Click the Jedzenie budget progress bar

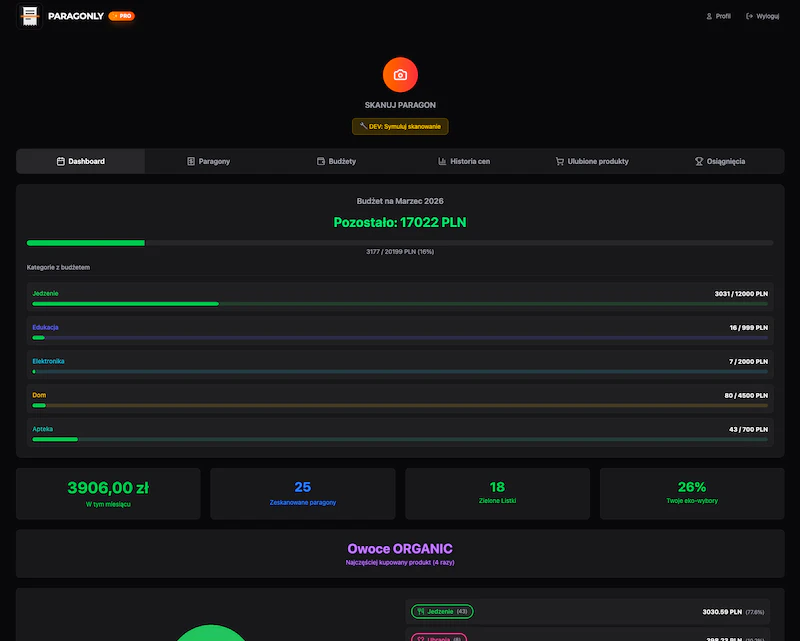pos(400,304)
